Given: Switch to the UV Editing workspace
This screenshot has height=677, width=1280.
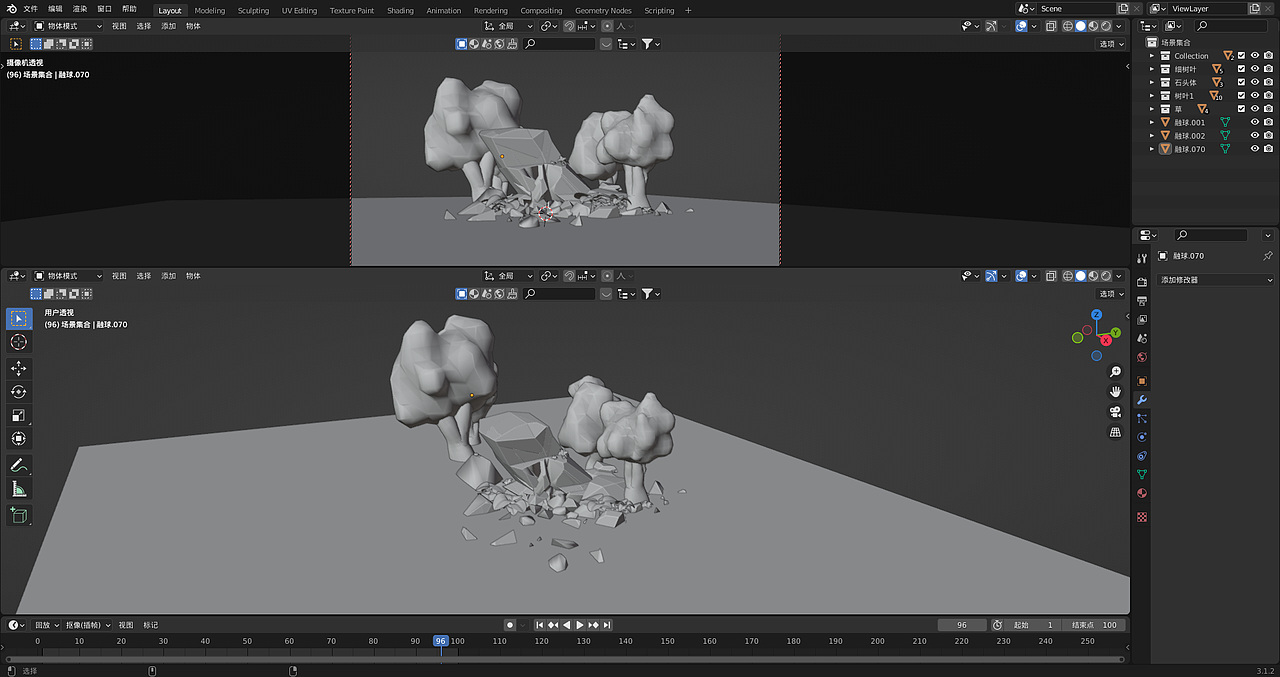Looking at the screenshot, I should coord(299,10).
